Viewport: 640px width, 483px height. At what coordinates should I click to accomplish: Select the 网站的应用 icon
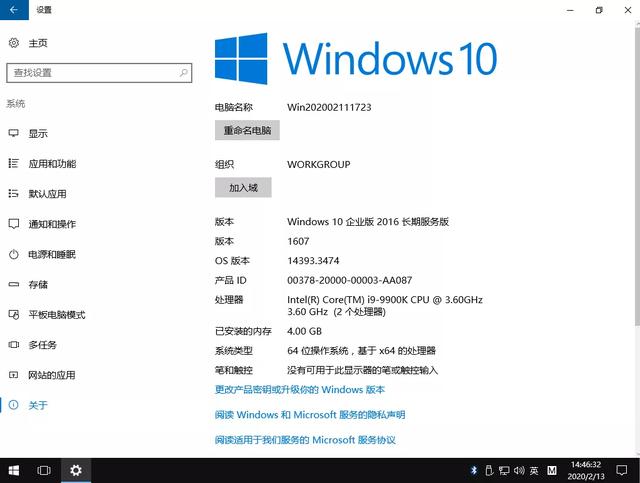pos(13,375)
